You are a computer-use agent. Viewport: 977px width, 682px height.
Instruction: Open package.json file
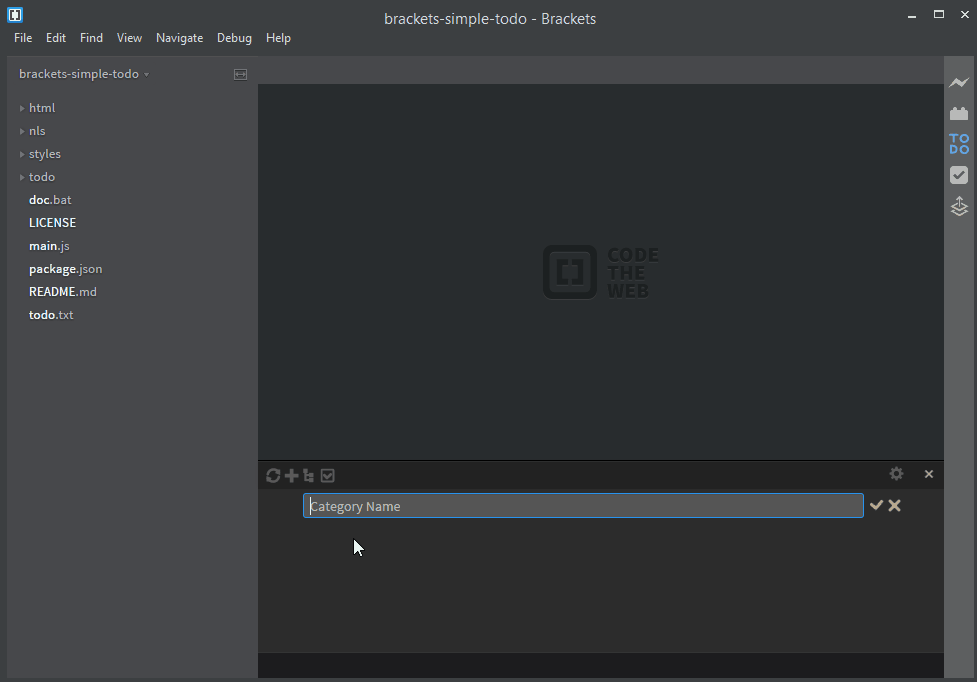click(65, 269)
